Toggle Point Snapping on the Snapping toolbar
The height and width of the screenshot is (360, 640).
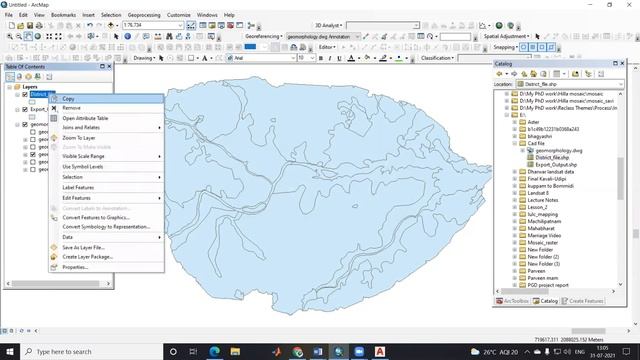coord(524,47)
